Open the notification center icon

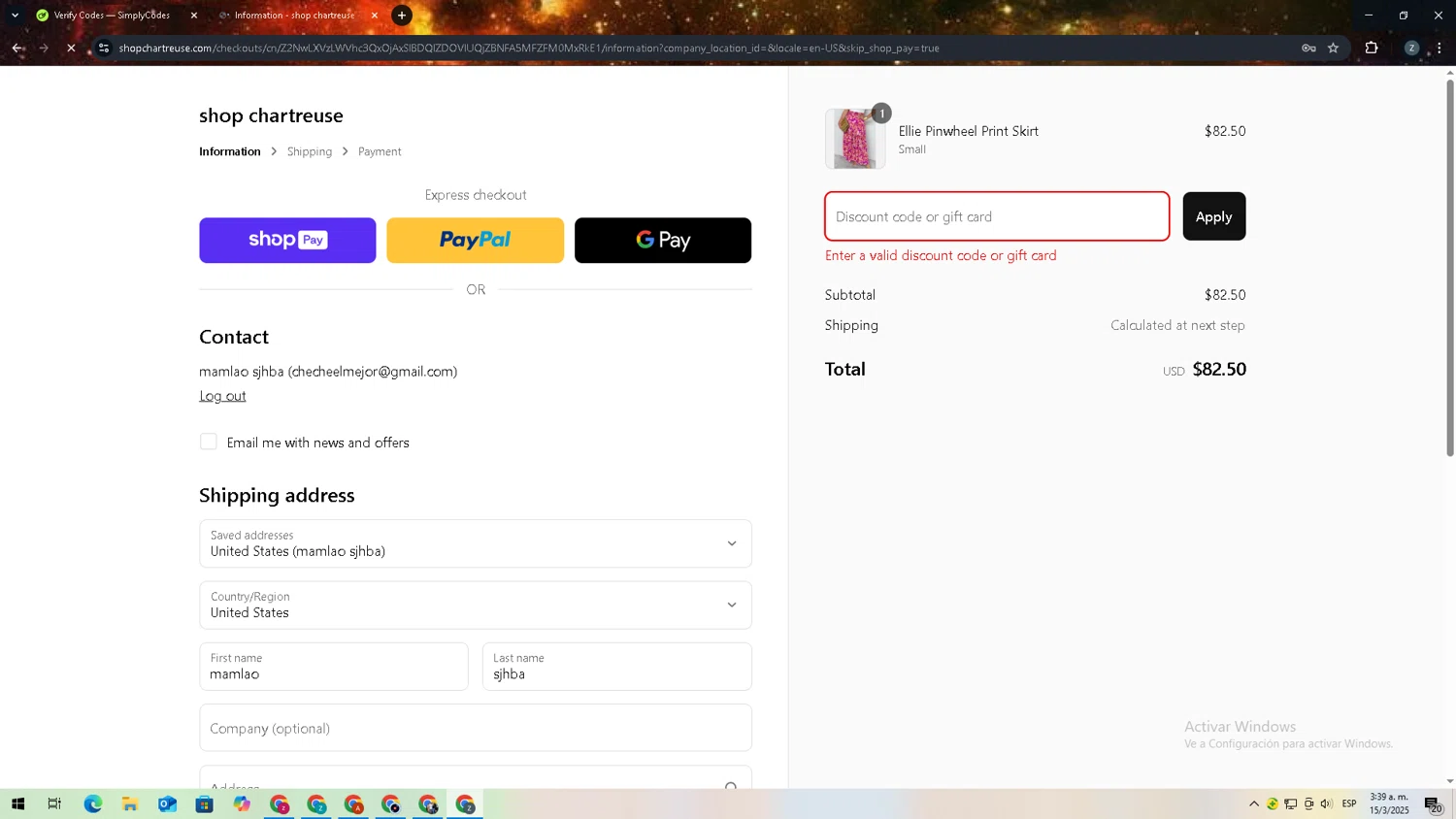click(x=1434, y=803)
